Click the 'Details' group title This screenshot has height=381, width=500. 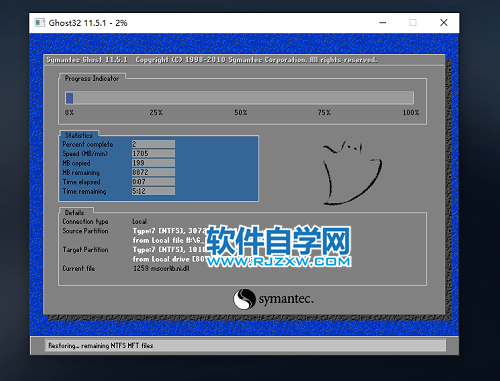(x=74, y=212)
